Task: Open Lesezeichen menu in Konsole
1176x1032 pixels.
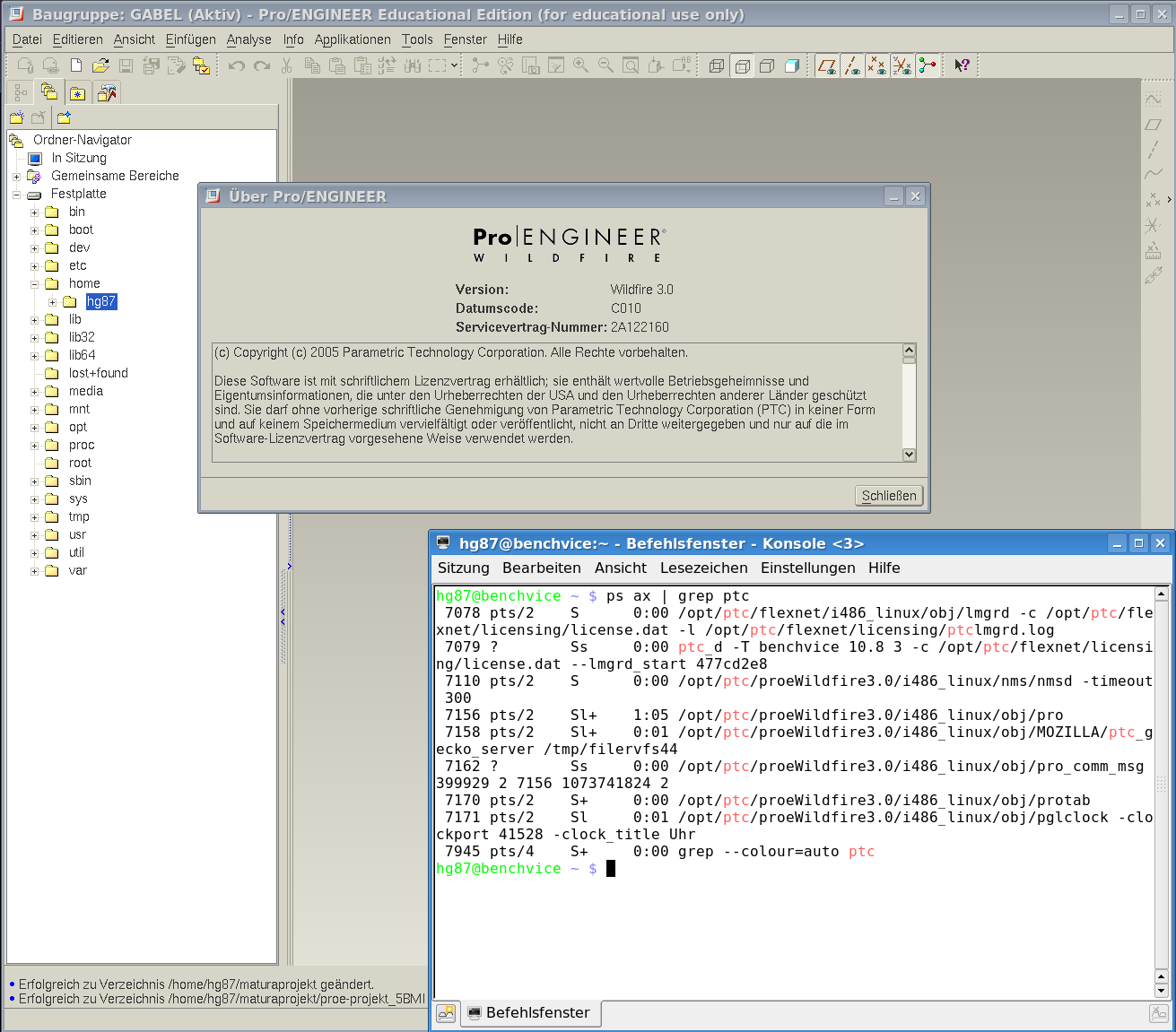Action: [x=703, y=568]
